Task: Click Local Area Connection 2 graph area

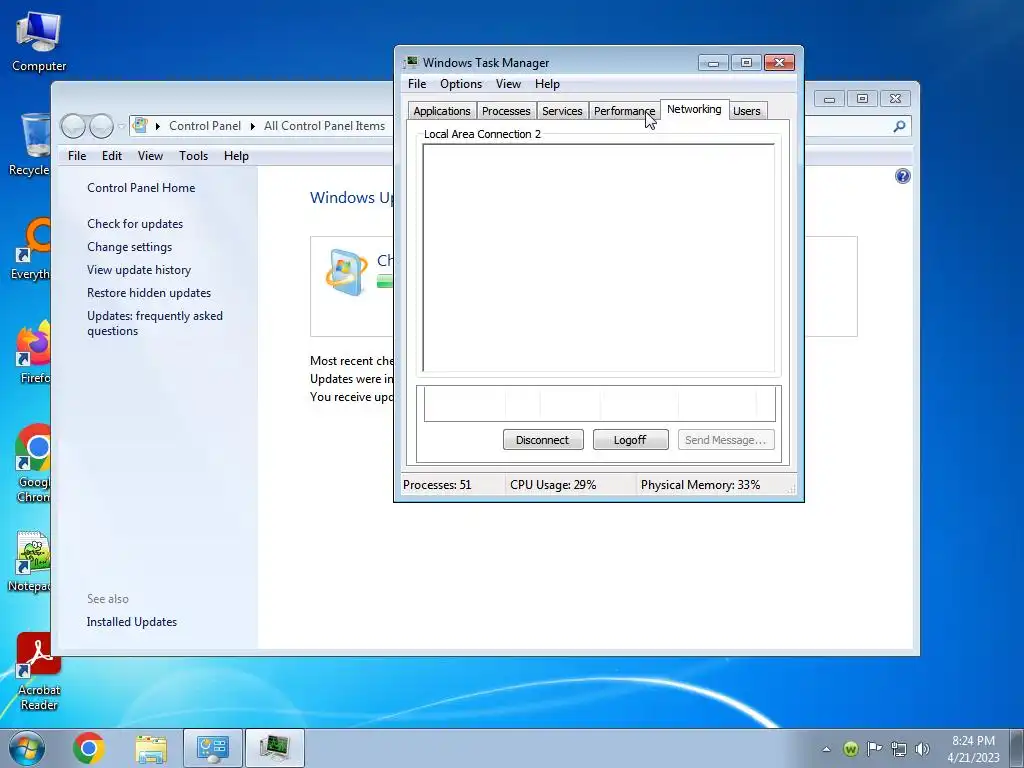Action: (x=599, y=258)
